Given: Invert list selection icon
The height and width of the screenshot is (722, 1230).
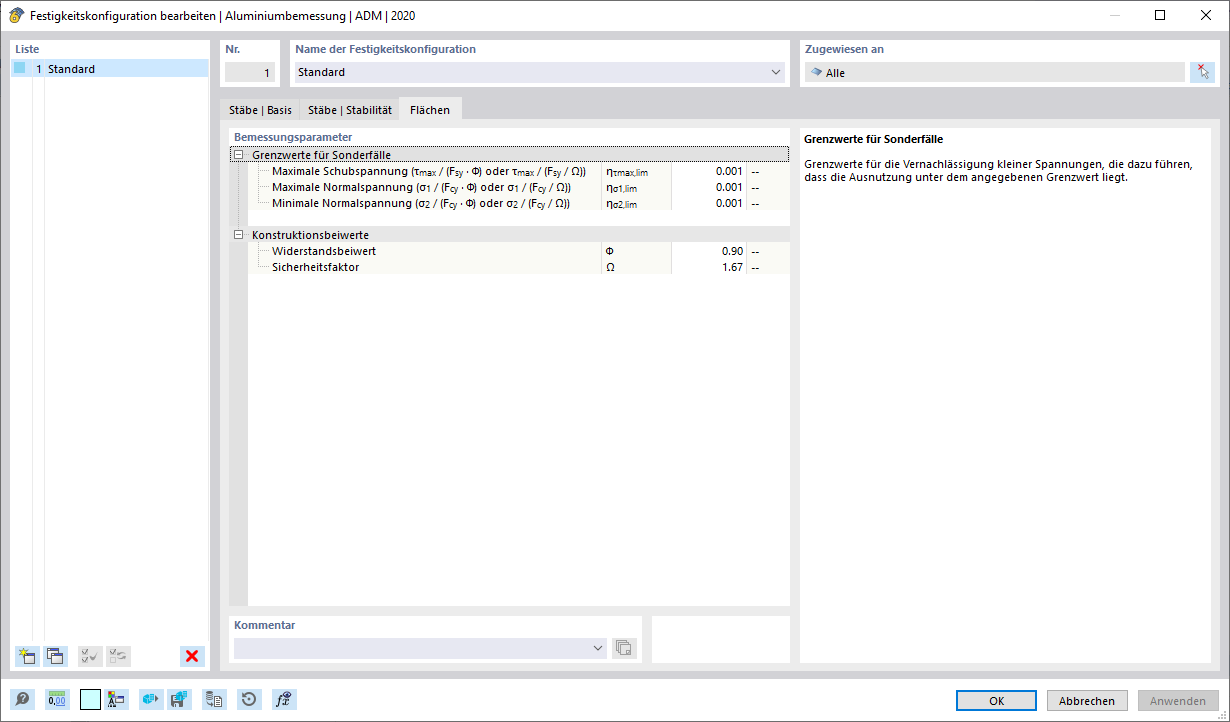Looking at the screenshot, I should pos(119,656).
